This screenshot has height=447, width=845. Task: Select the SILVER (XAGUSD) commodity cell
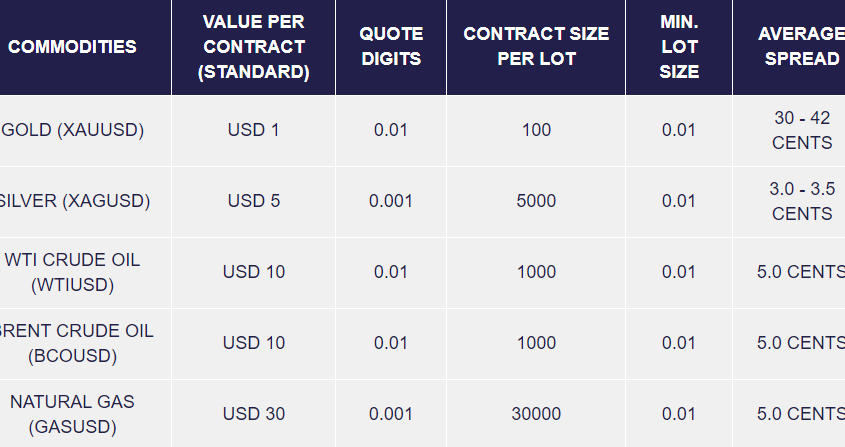pos(74,201)
